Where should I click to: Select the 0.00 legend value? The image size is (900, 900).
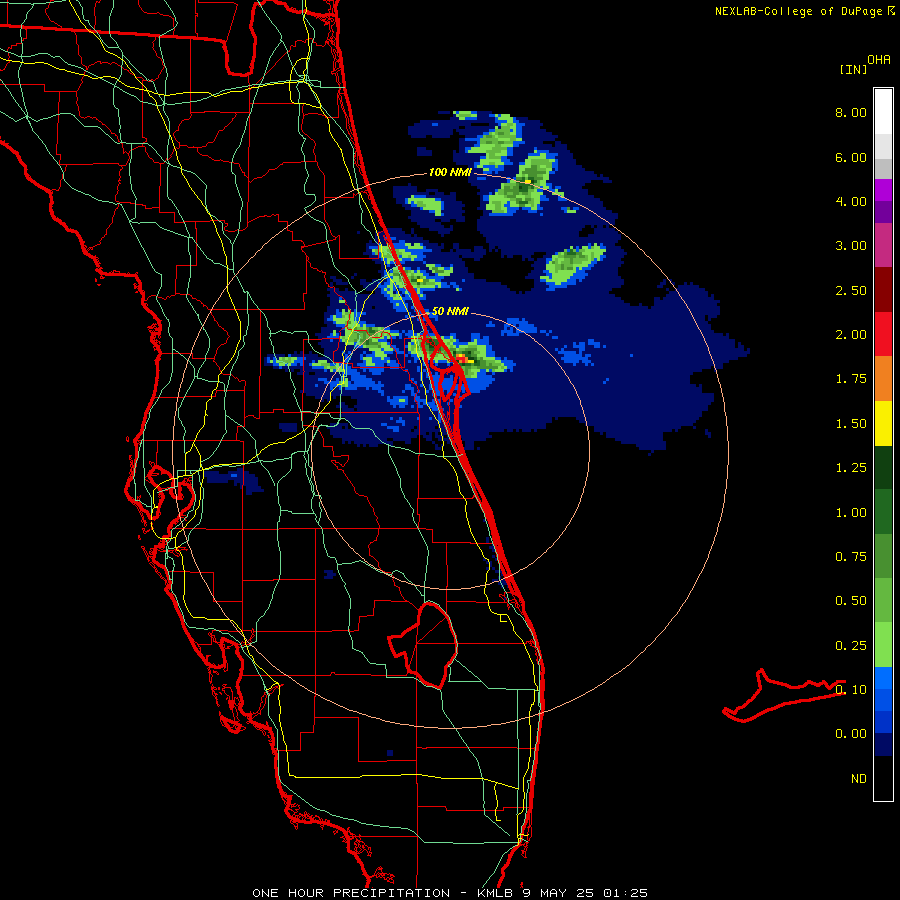point(851,734)
